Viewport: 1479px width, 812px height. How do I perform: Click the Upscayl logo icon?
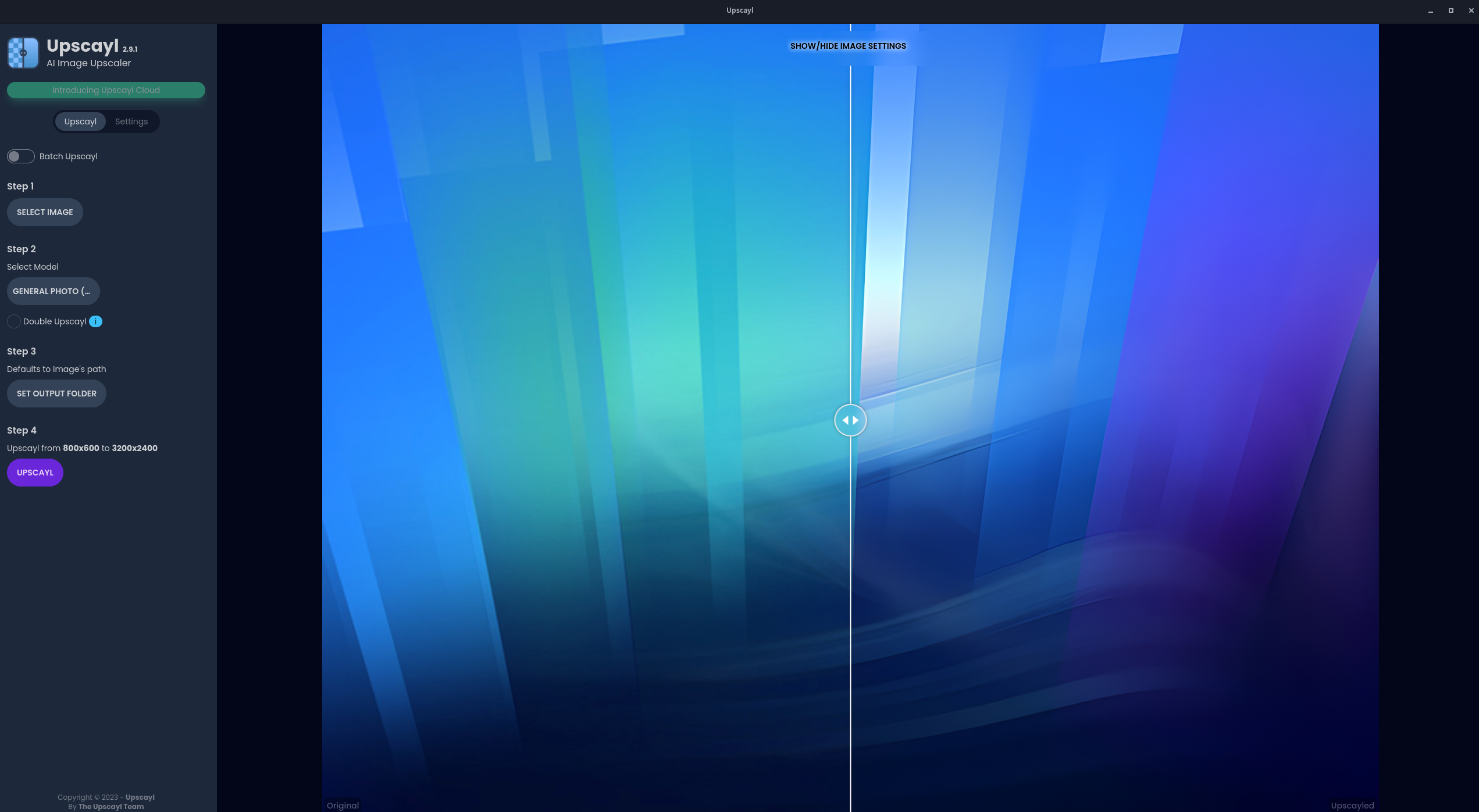[x=22, y=52]
